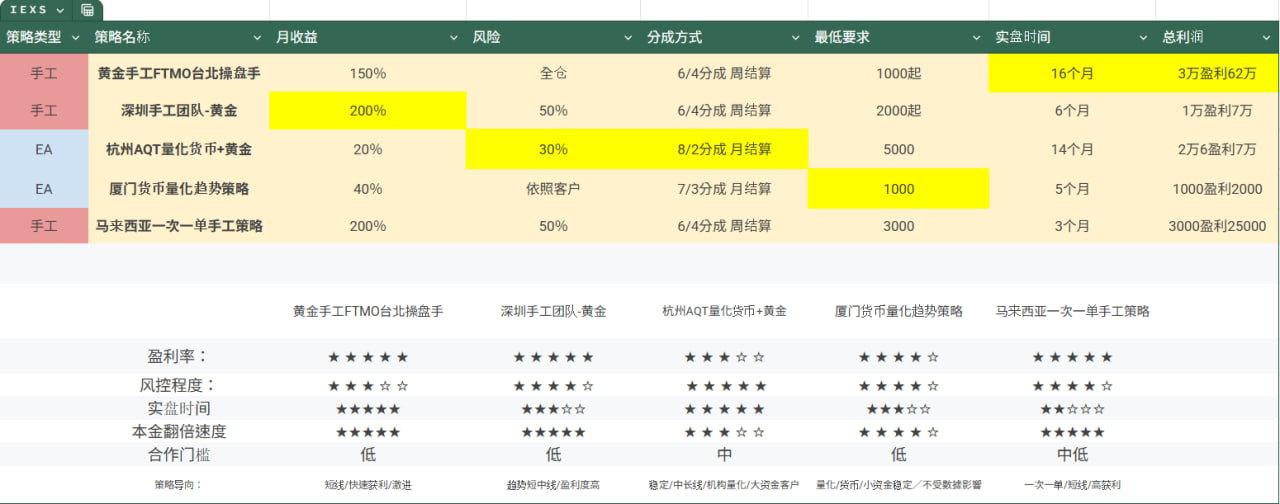This screenshot has height=504, width=1280.
Task: Click the 风控程度 star rating under 黄金手工FTMO台北操盘手
Action: click(368, 385)
